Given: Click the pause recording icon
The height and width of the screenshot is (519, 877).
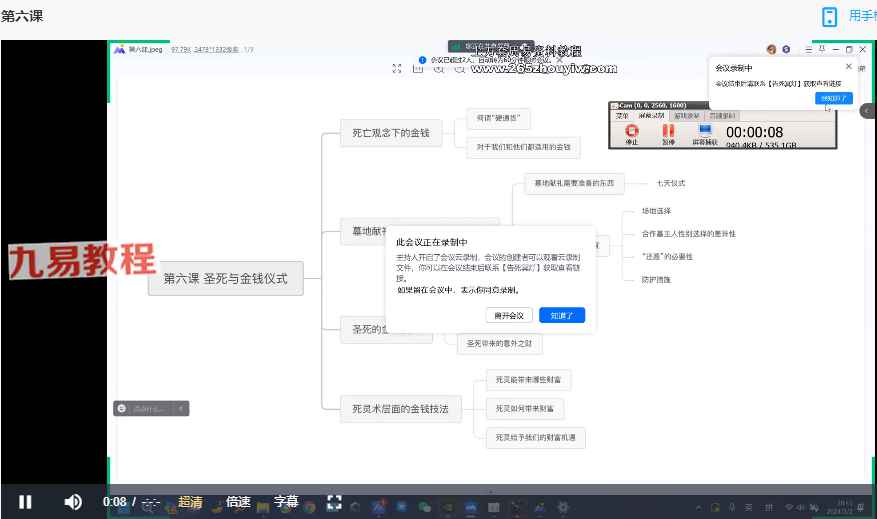Looking at the screenshot, I should tap(668, 131).
